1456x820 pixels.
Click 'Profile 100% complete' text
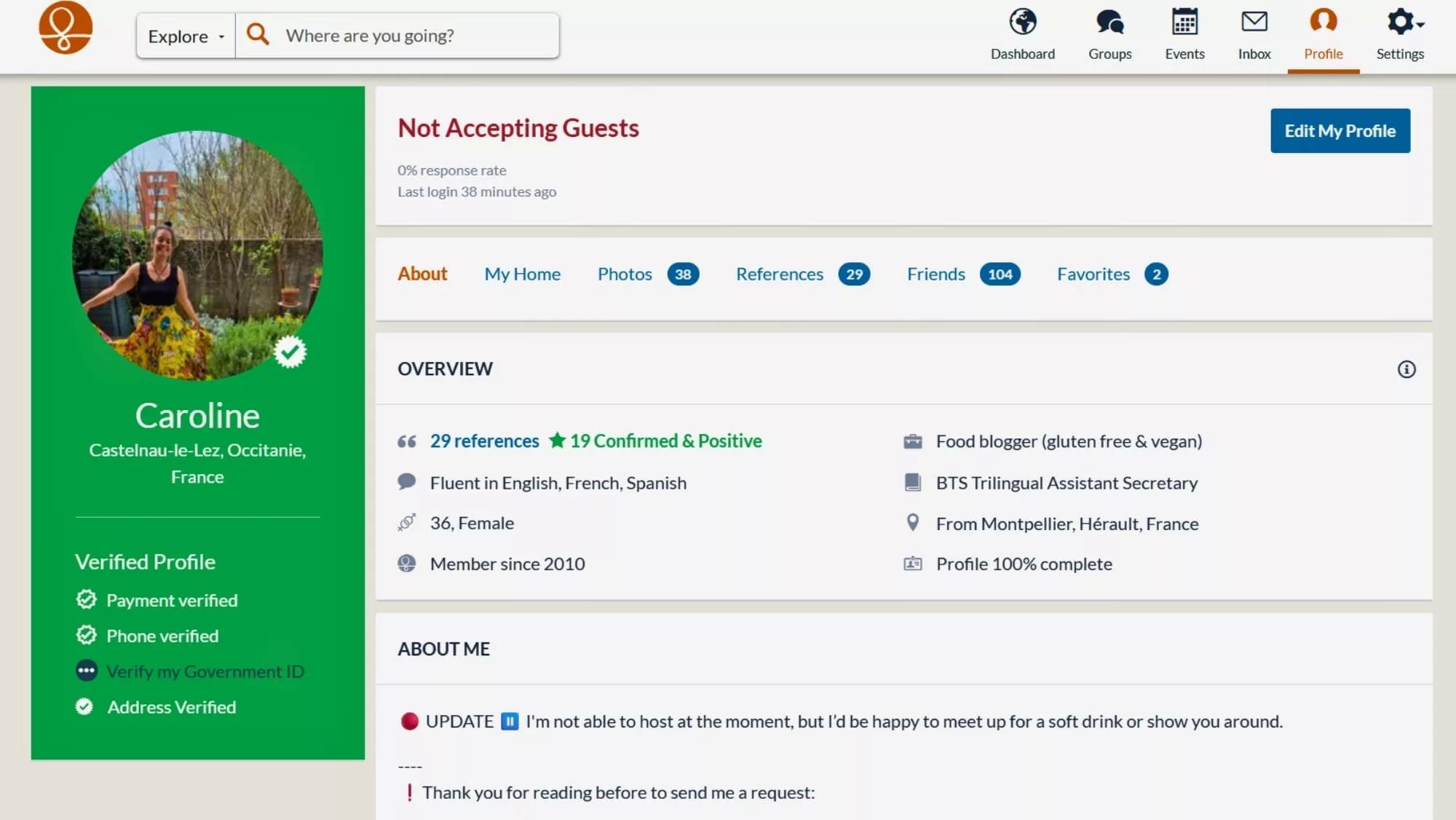(x=1024, y=564)
